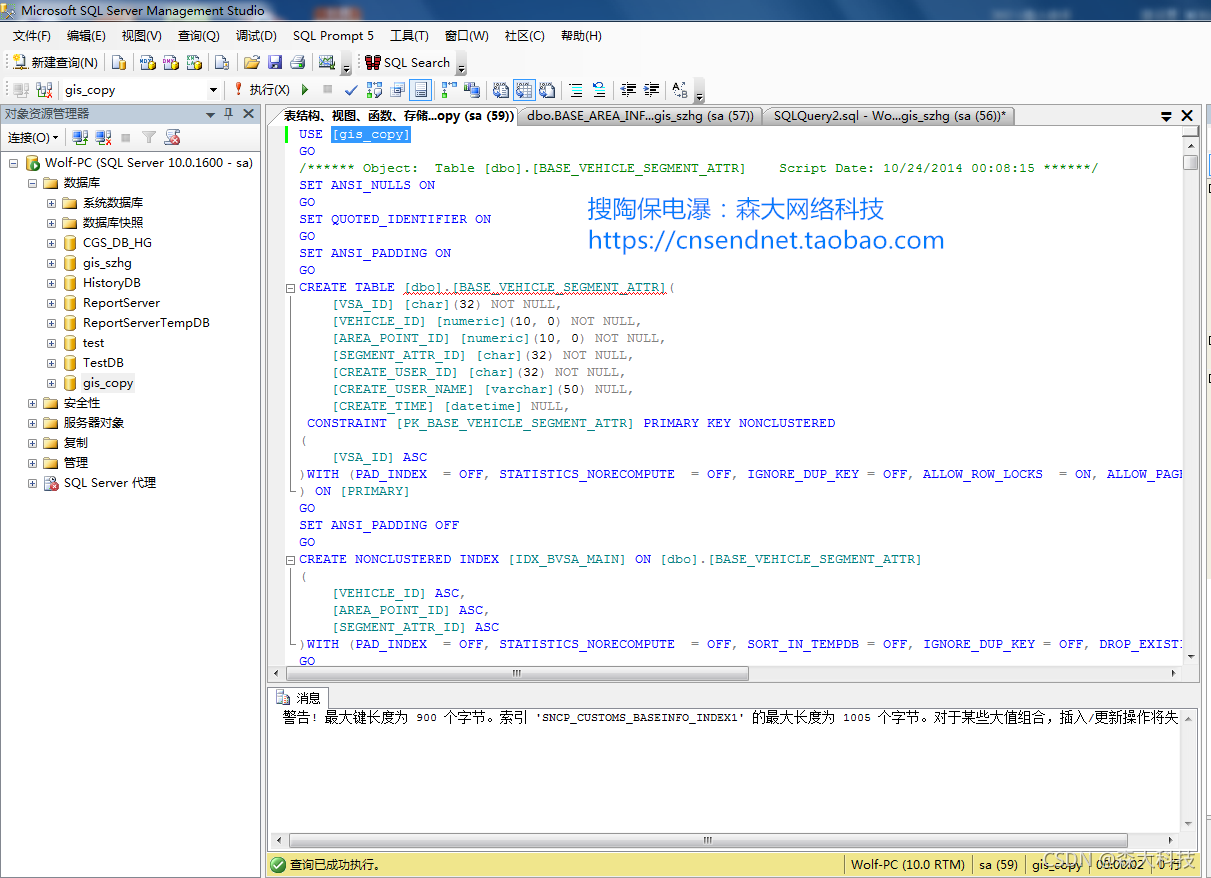Expand the CGS_DB_HG database
Image resolution: width=1211 pixels, height=878 pixels.
(51, 243)
